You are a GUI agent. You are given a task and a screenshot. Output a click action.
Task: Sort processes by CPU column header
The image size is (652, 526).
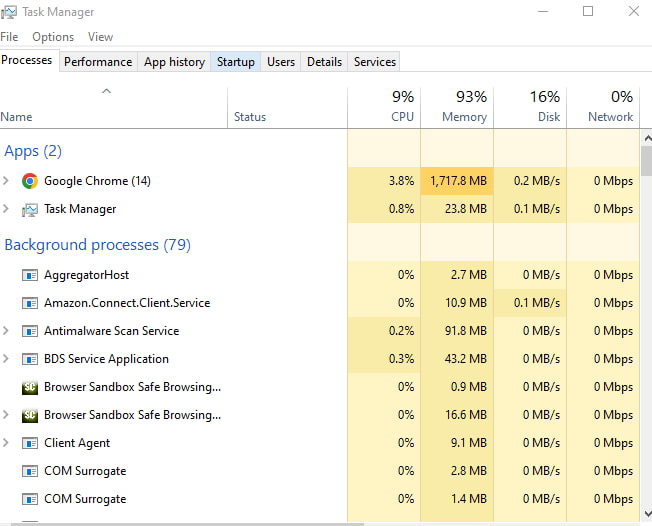click(384, 107)
